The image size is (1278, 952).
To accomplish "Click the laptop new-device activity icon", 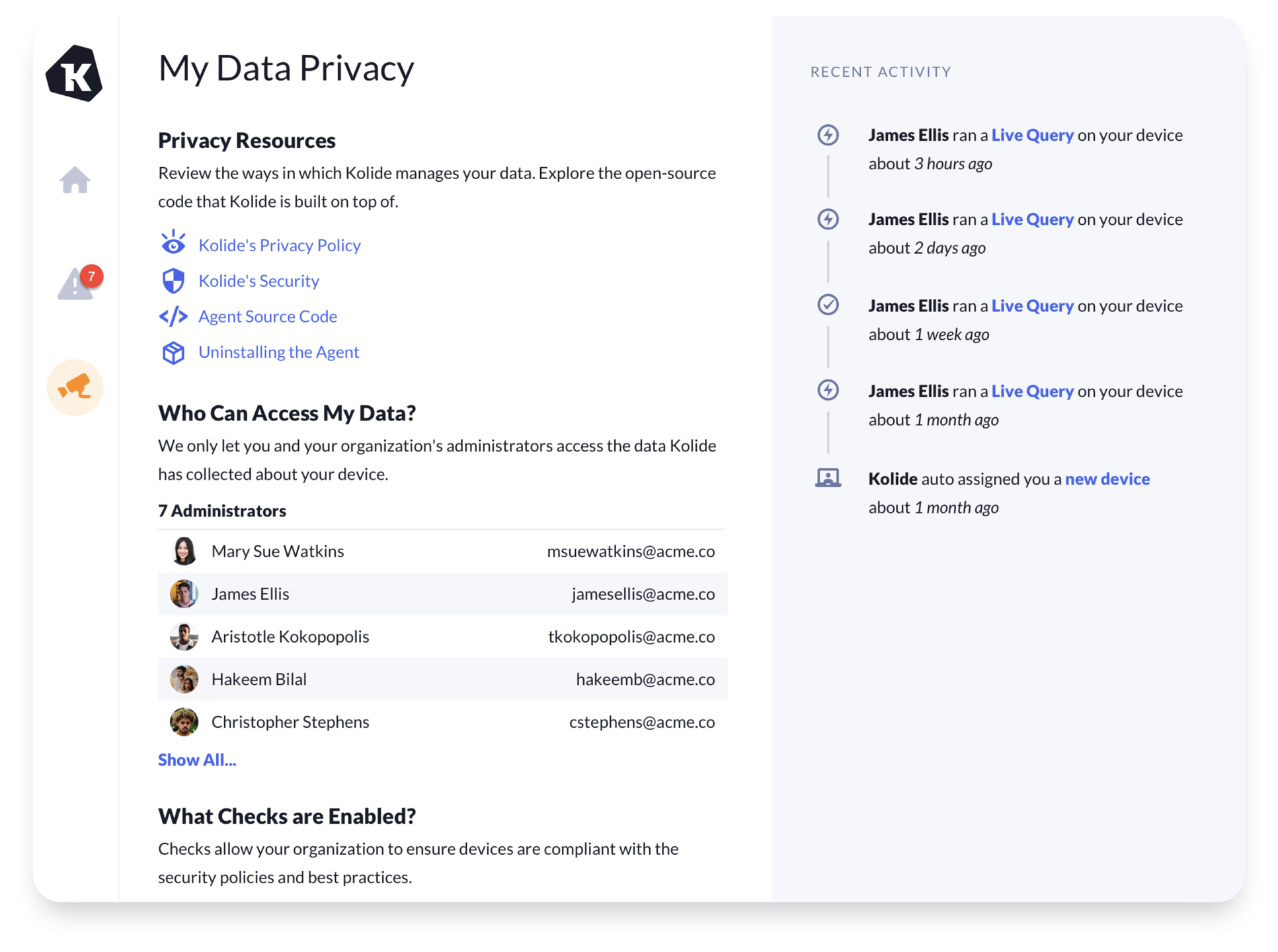I will coord(827,478).
